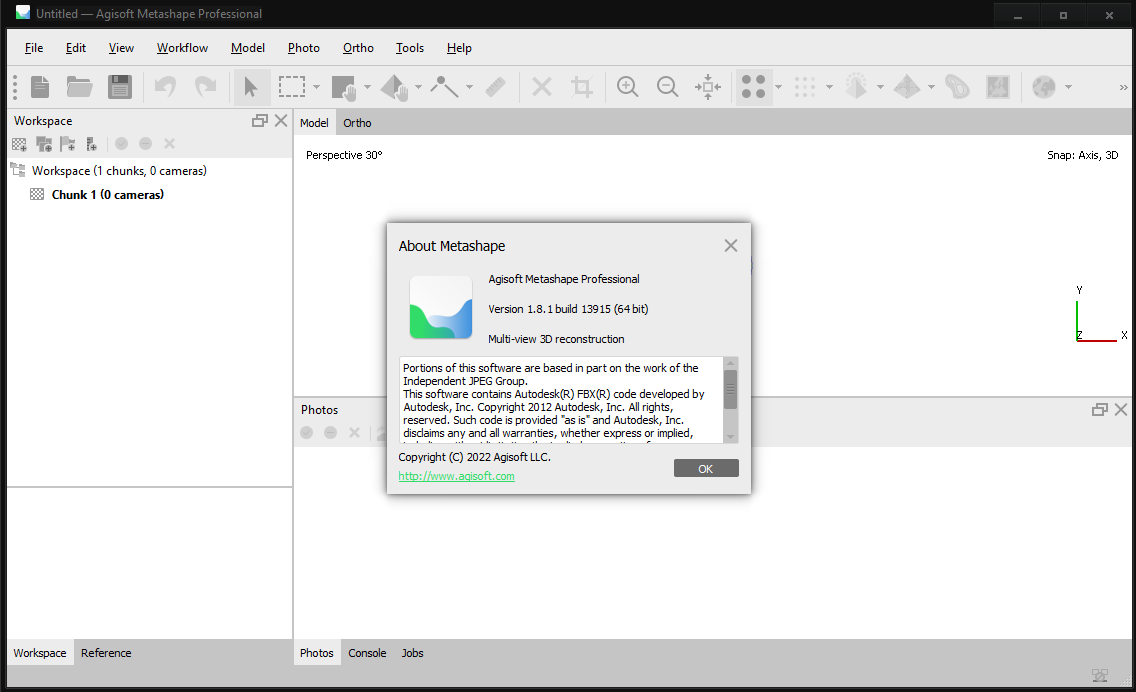The height and width of the screenshot is (692, 1136).
Task: Open the File menu
Action: coord(34,48)
